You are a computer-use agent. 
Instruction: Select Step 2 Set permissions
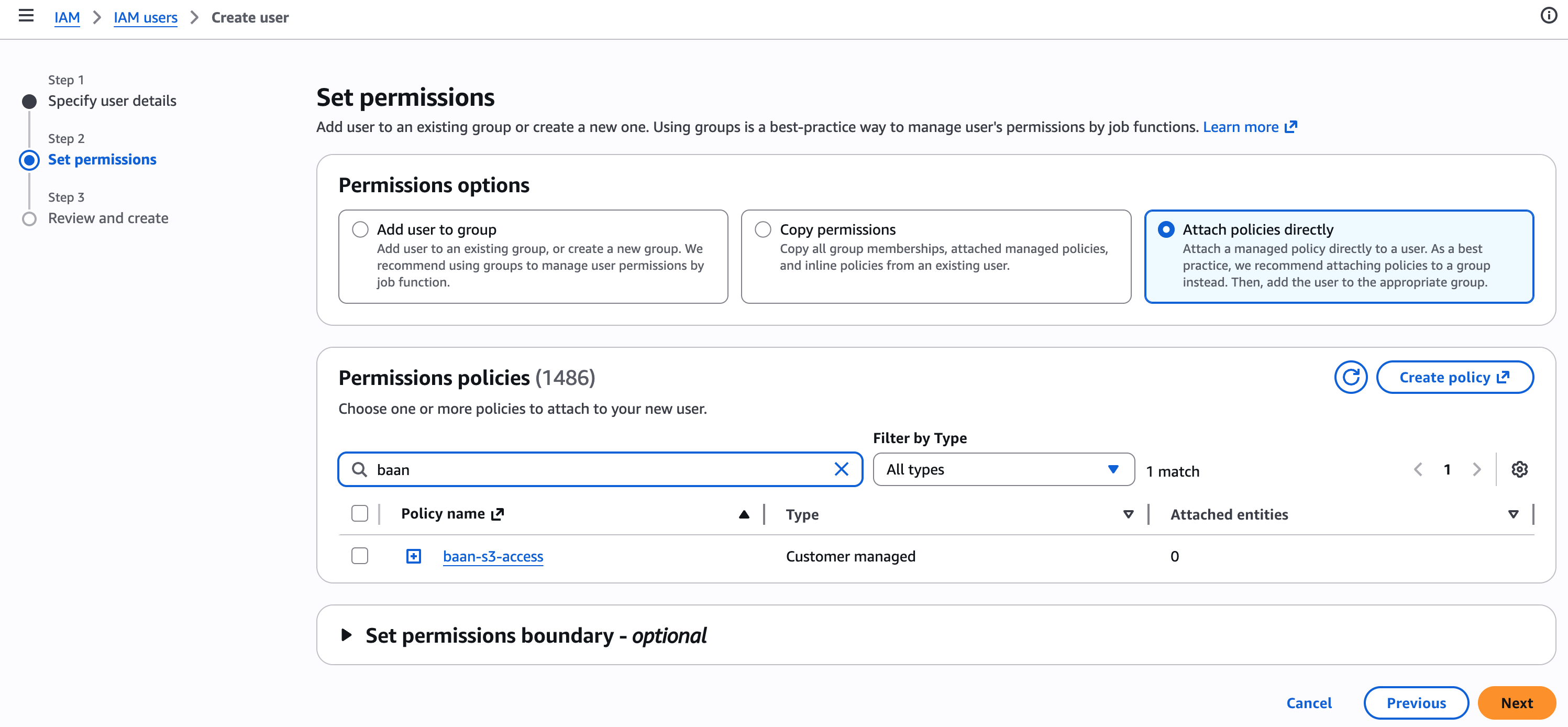102,160
